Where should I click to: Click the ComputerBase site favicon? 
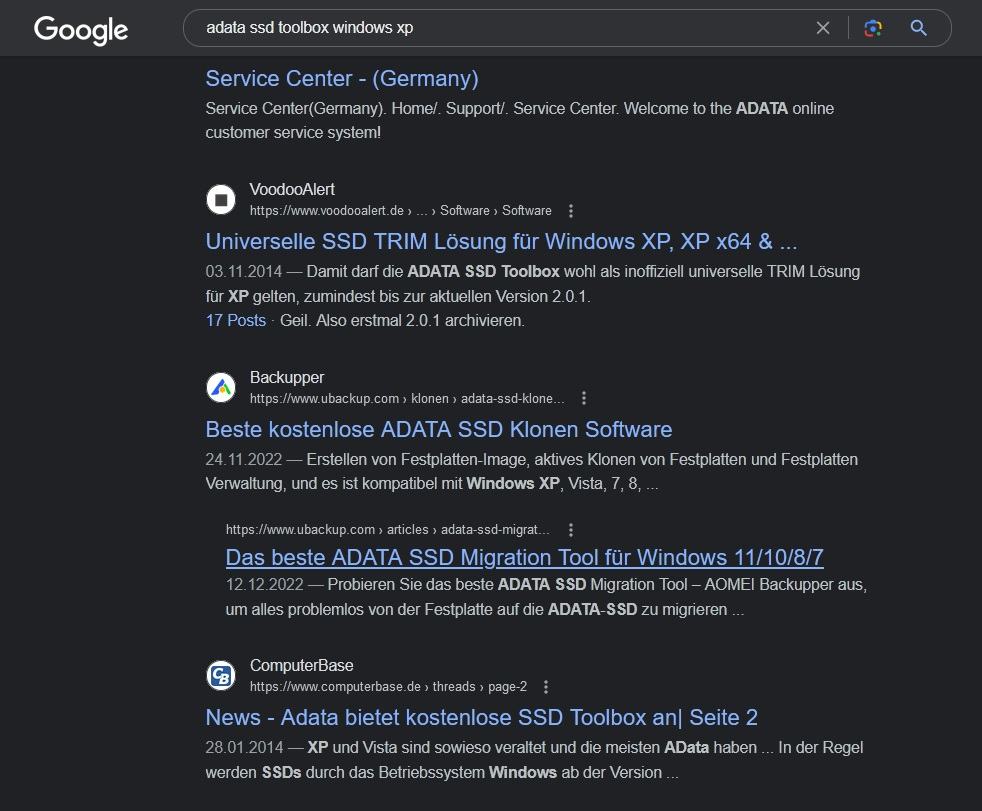tap(221, 676)
